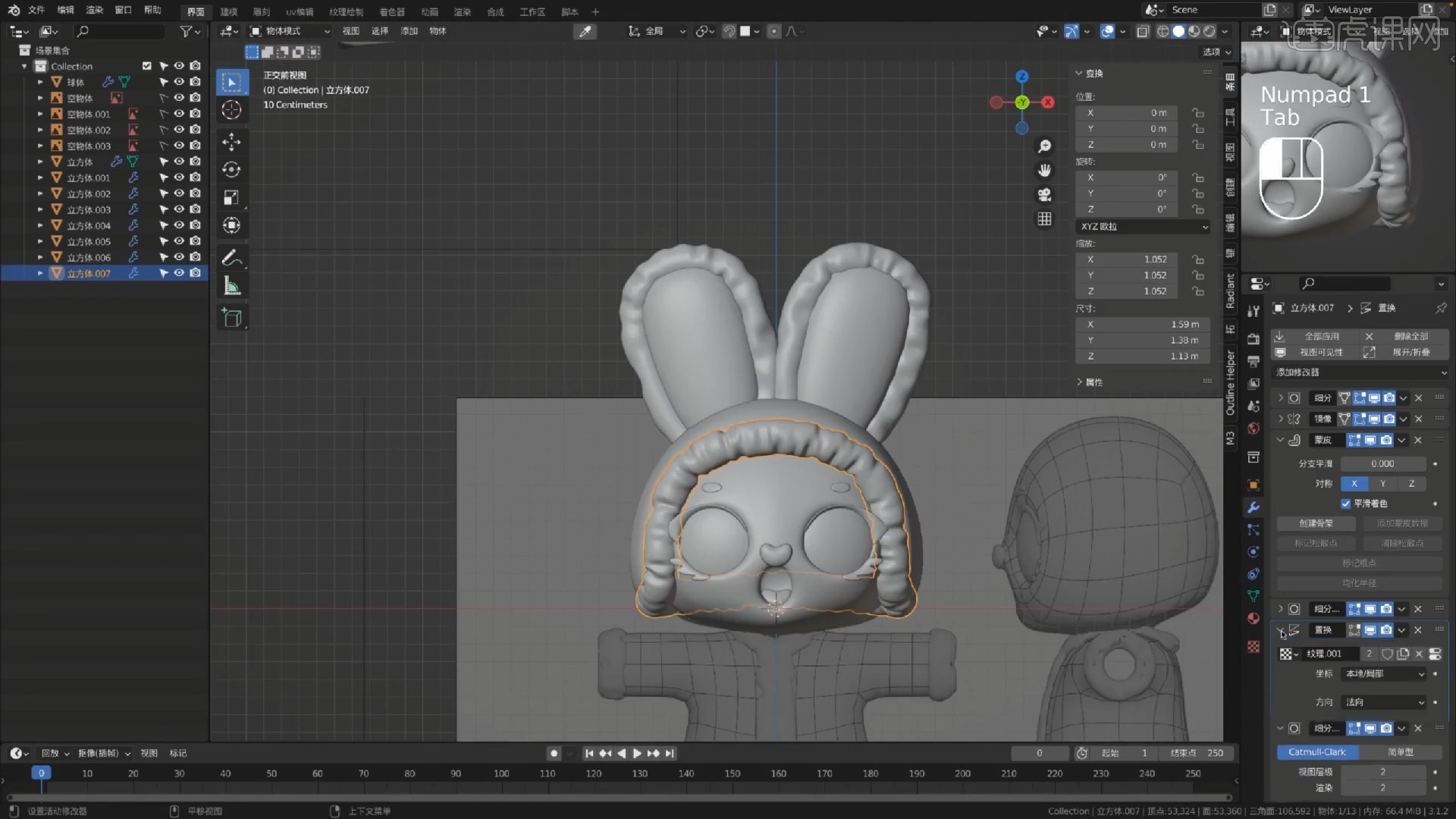Remove the 蒙皮 modifier with X
This screenshot has width=1456, height=819.
coord(1418,441)
